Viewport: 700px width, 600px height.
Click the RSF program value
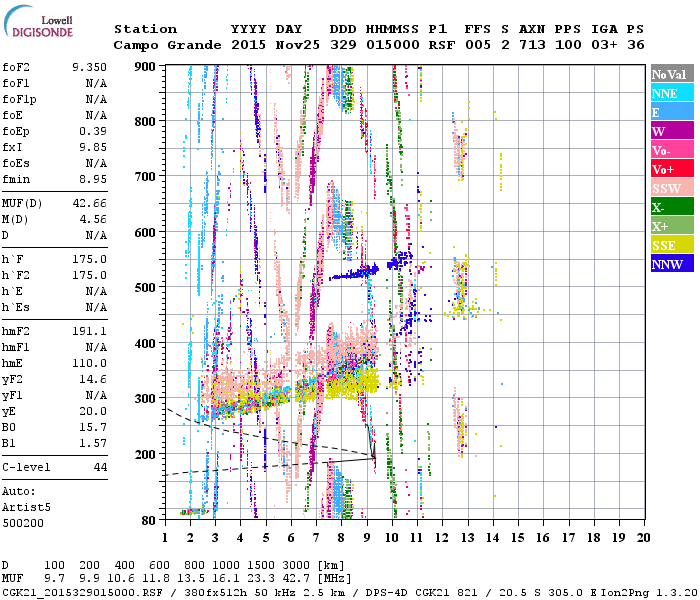[442, 45]
